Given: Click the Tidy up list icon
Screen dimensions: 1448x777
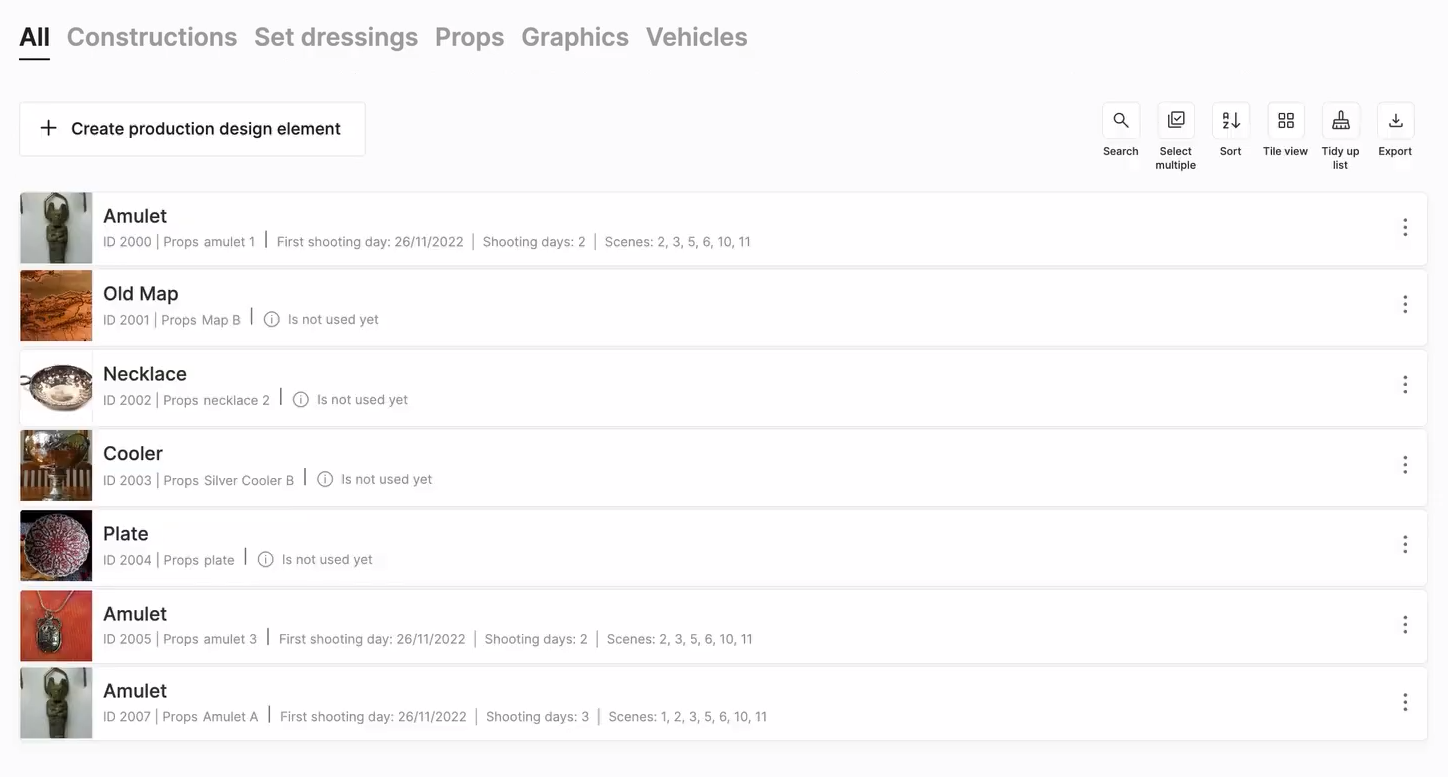Looking at the screenshot, I should (1340, 121).
